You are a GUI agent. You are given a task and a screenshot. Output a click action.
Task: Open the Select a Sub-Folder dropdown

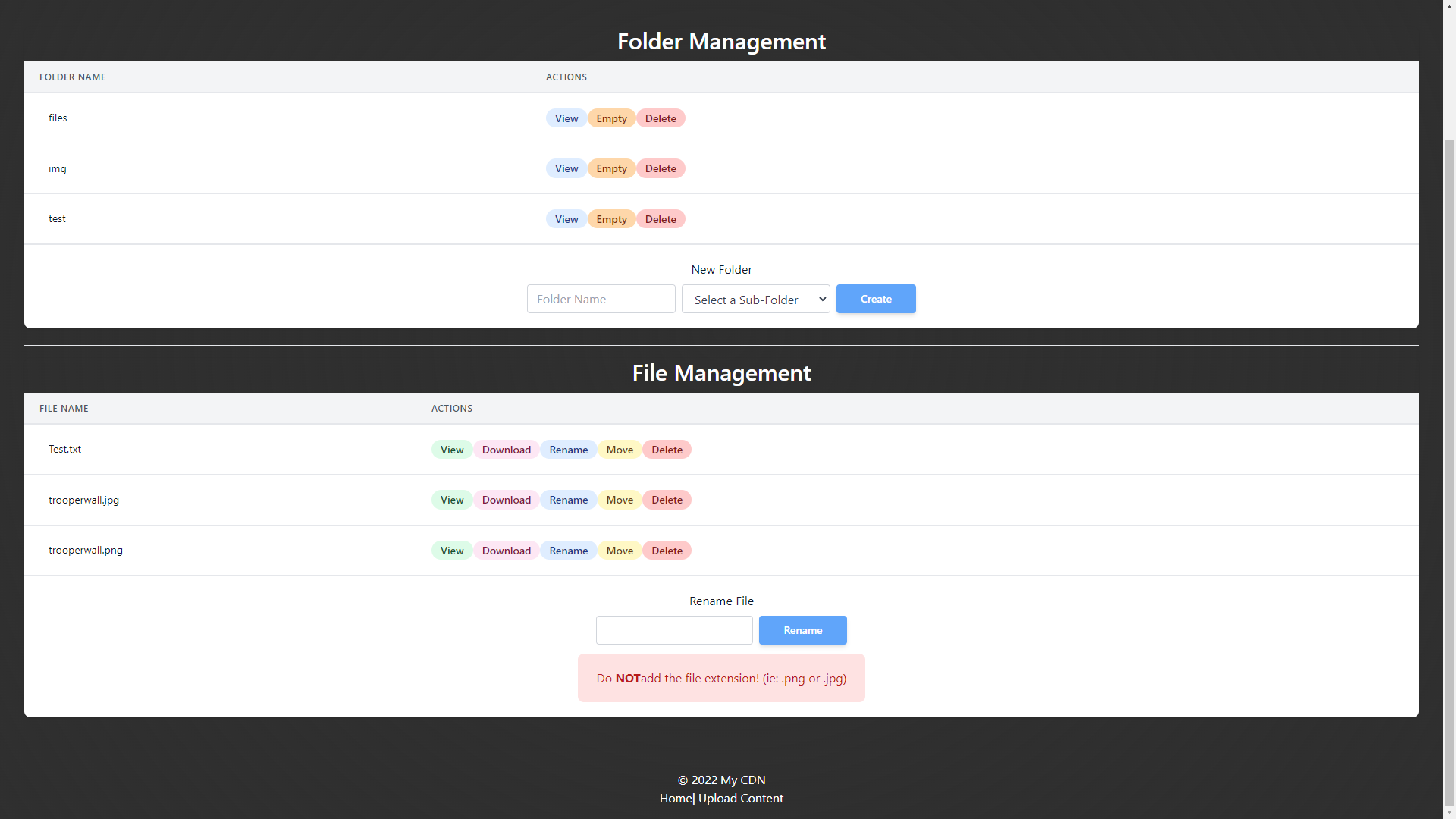coord(755,300)
